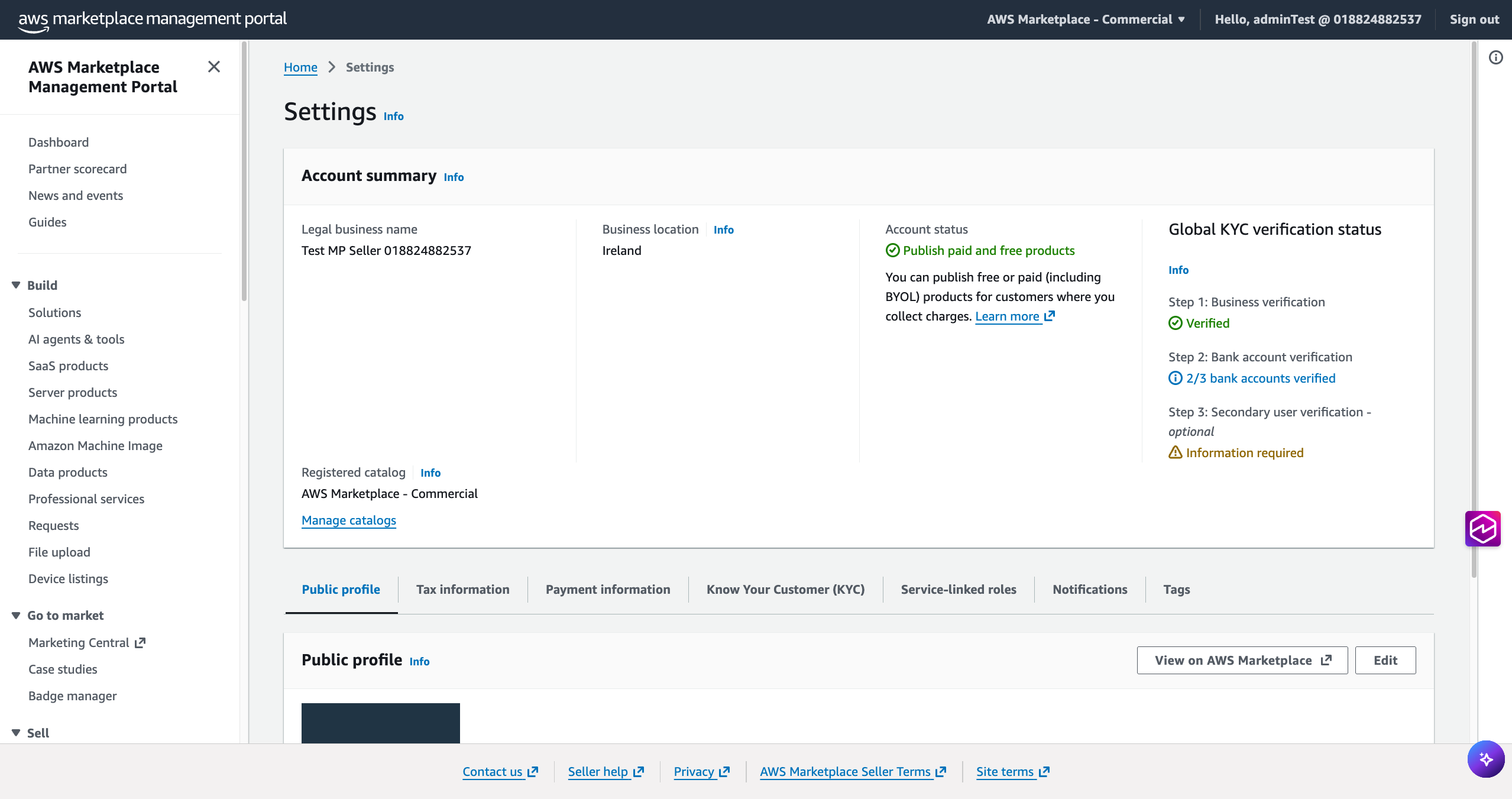Open AI agents & tools
The height and width of the screenshot is (799, 1512).
click(x=76, y=339)
